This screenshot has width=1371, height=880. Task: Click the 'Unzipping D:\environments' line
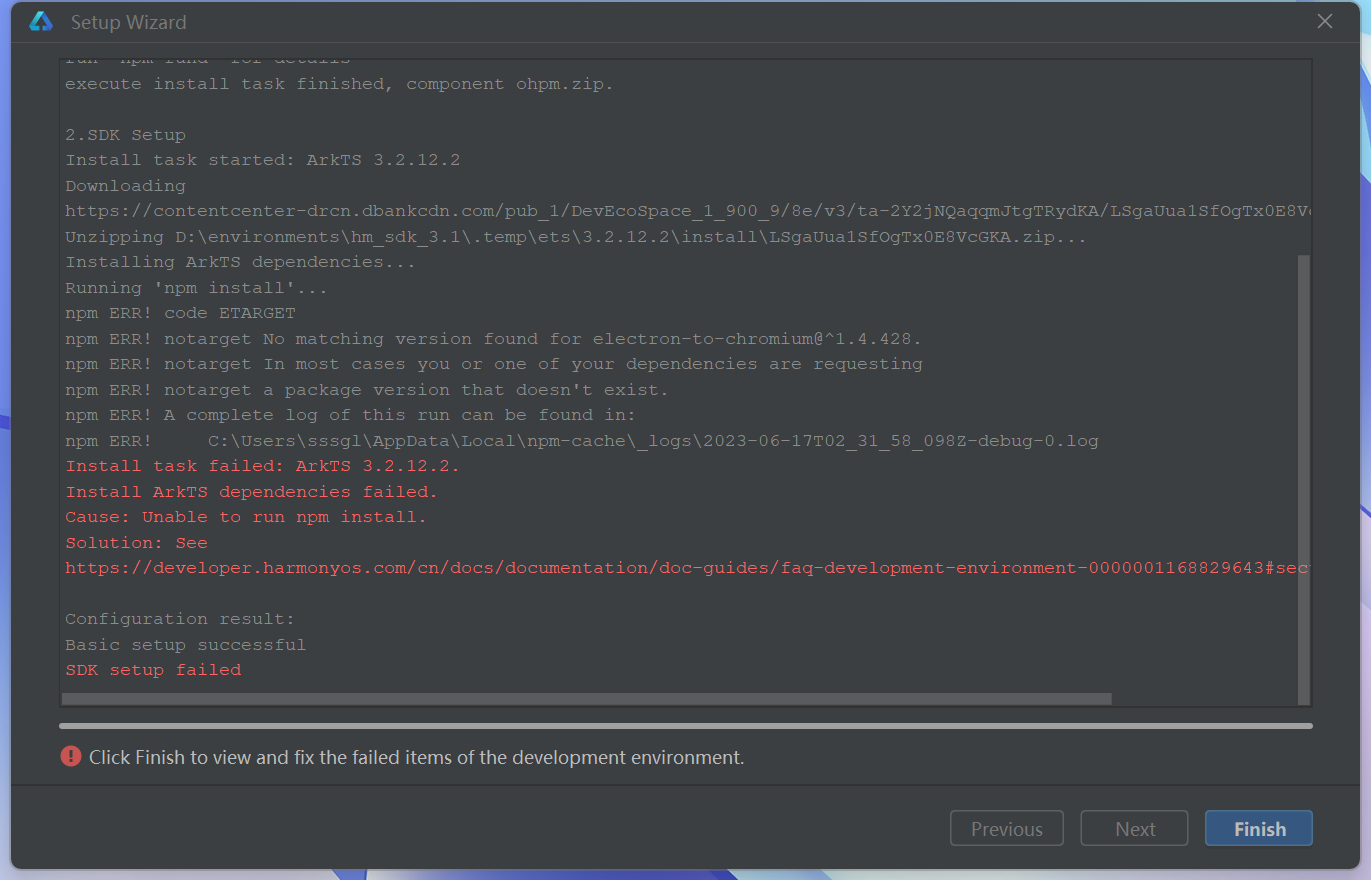[576, 237]
